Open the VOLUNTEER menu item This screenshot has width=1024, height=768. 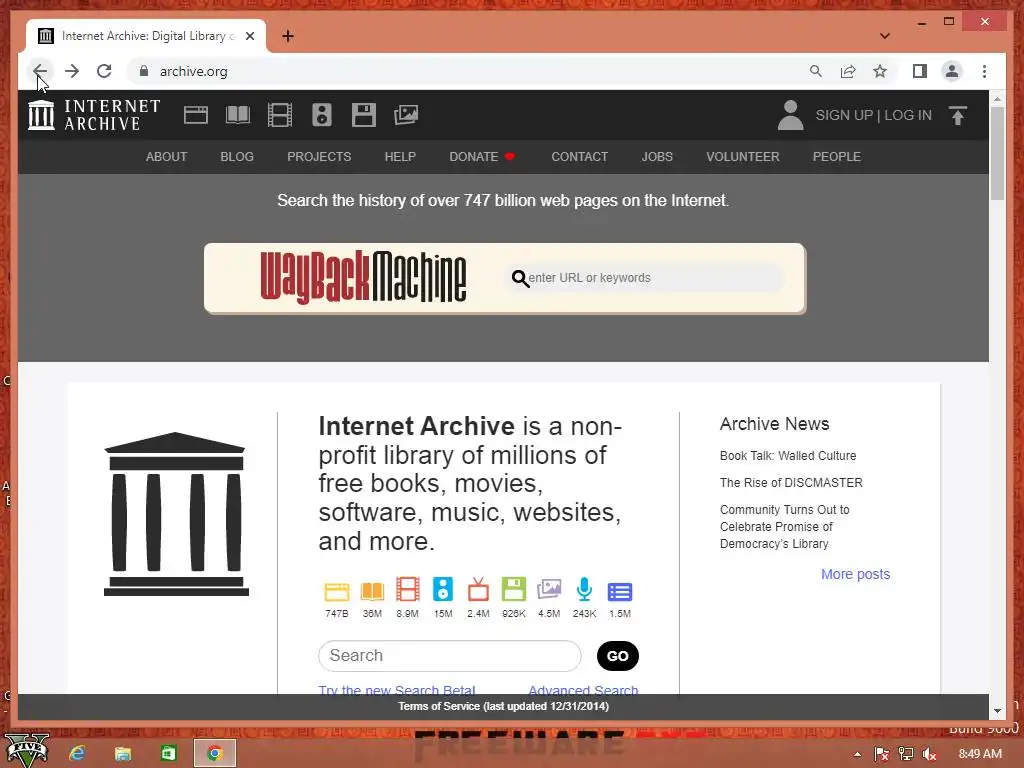[x=743, y=157]
